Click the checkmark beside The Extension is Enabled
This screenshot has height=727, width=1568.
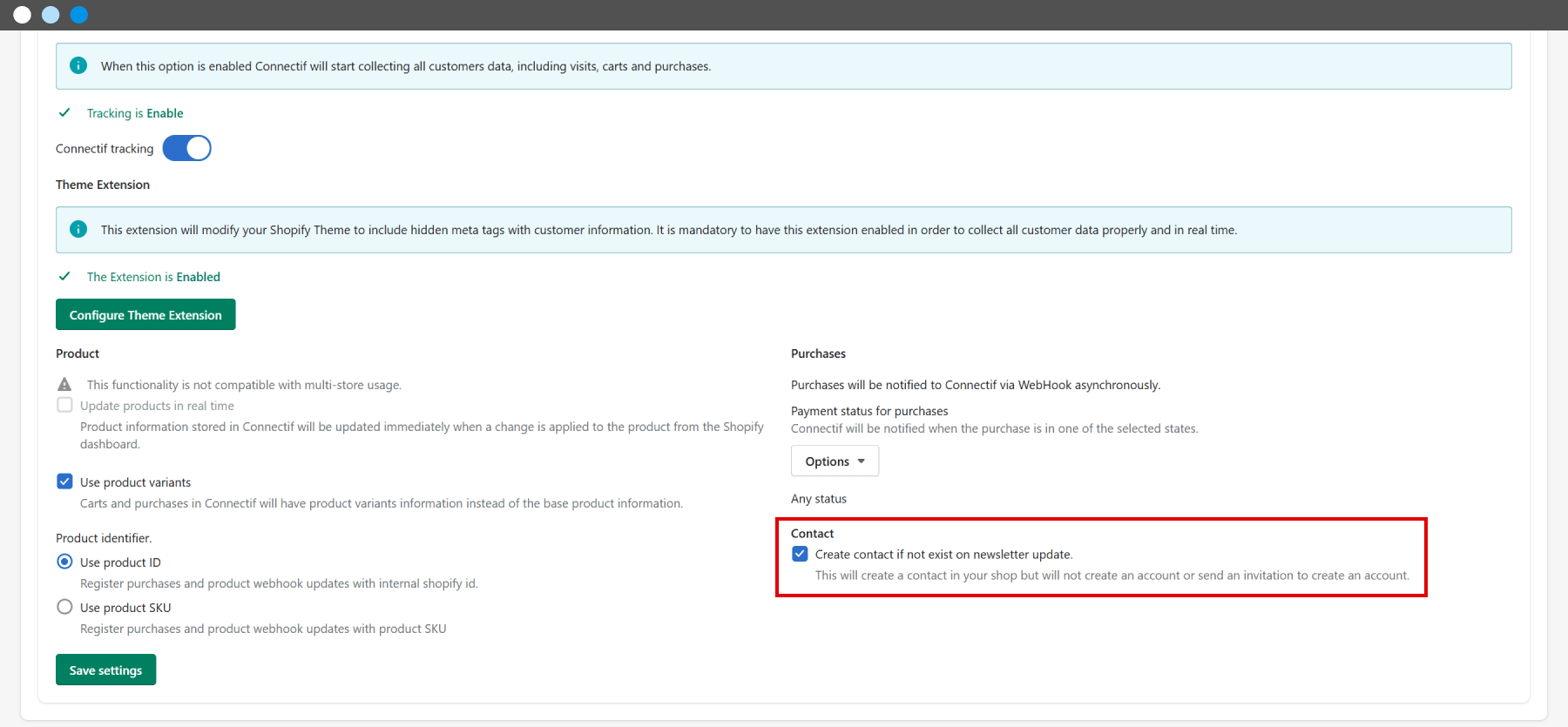(64, 276)
